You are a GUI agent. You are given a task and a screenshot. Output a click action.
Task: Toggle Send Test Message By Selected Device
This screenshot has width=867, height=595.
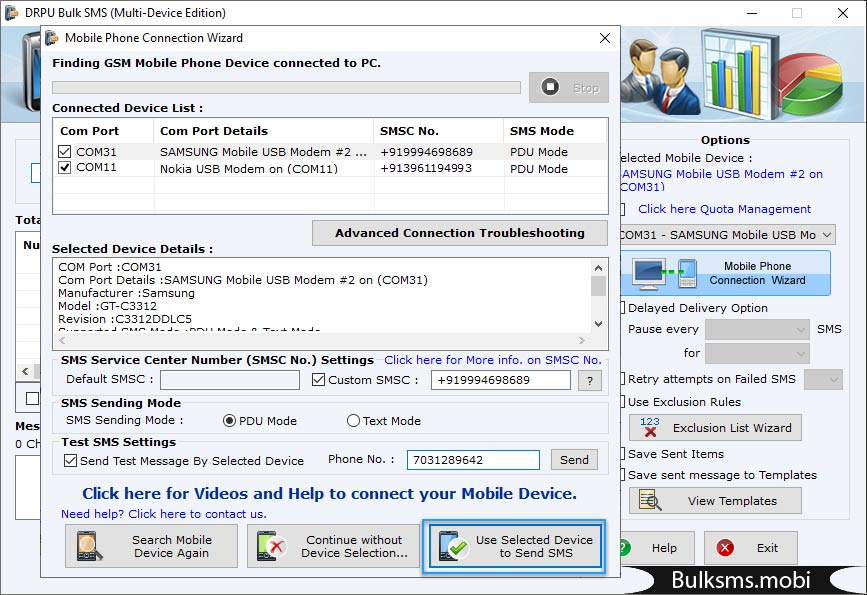pyautogui.click(x=70, y=461)
